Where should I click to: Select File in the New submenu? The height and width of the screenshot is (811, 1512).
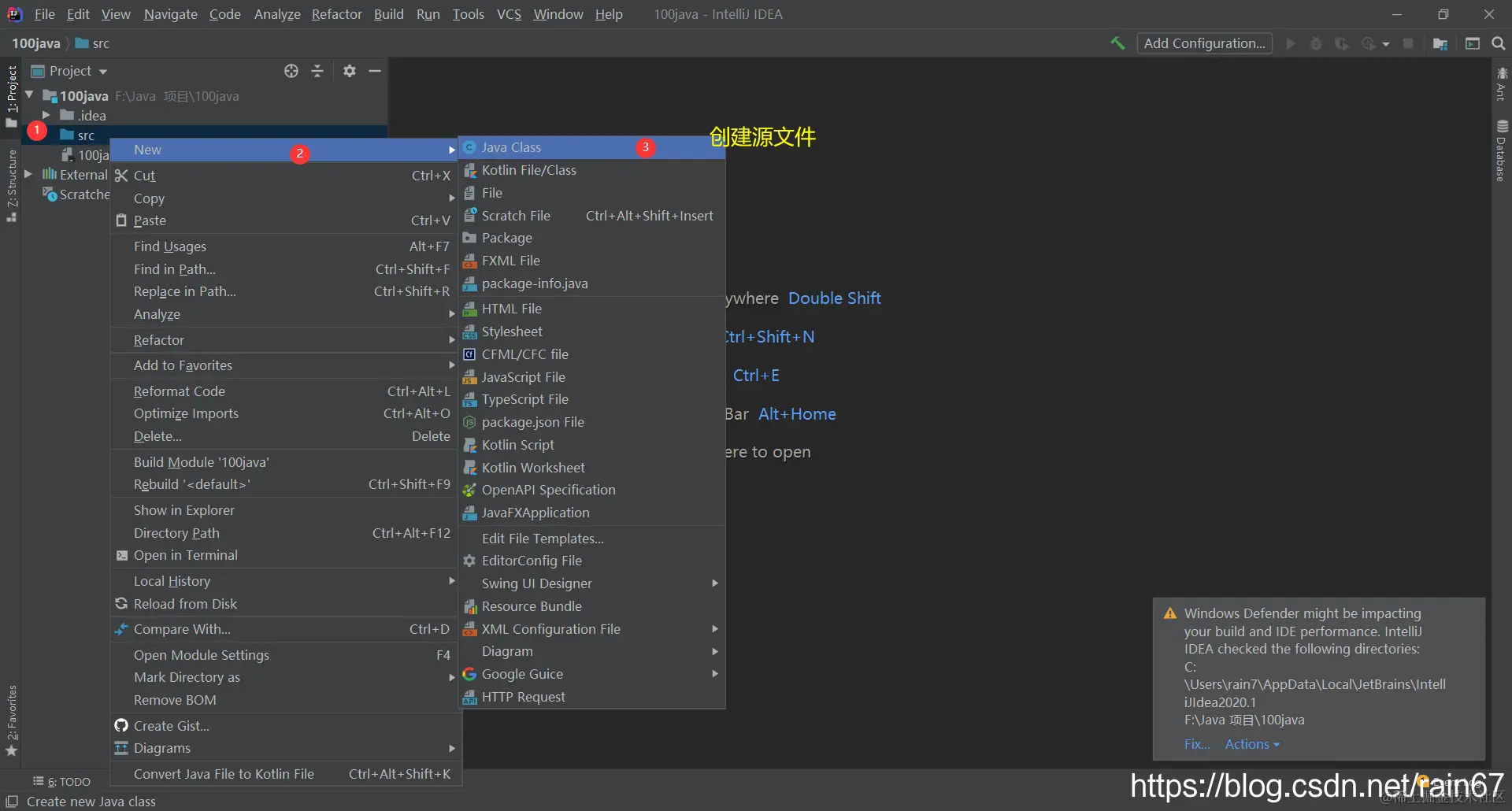point(592,193)
